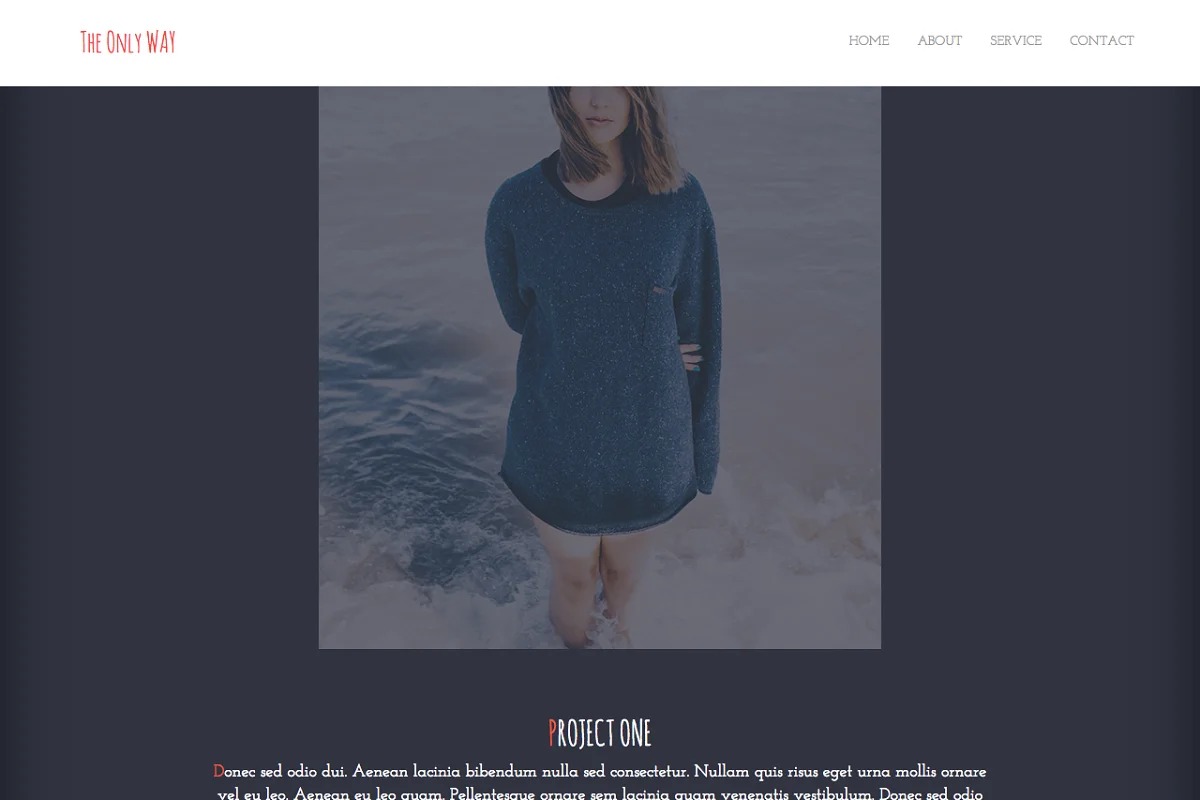Click the red drop cap D in the paragraph
The width and height of the screenshot is (1200, 800).
click(219, 772)
